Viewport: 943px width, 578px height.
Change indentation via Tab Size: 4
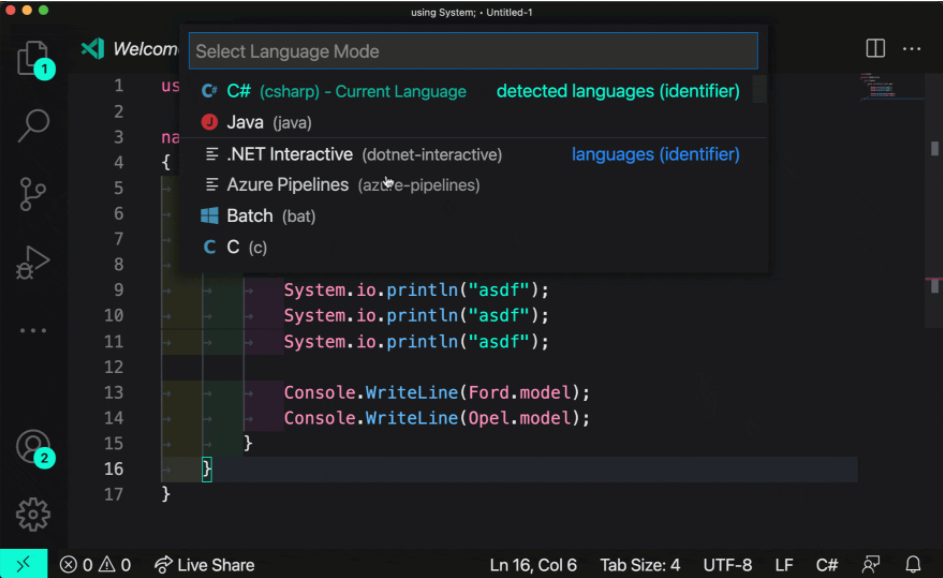click(x=640, y=565)
